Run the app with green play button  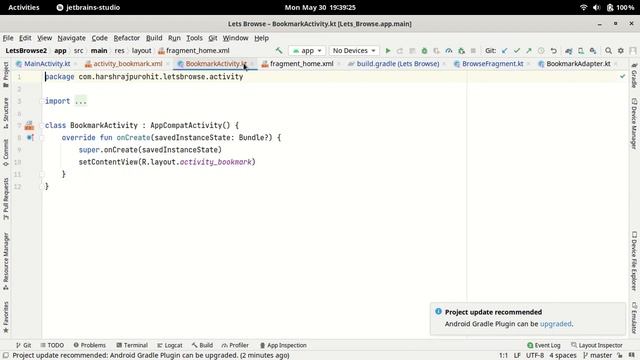coord(388,51)
